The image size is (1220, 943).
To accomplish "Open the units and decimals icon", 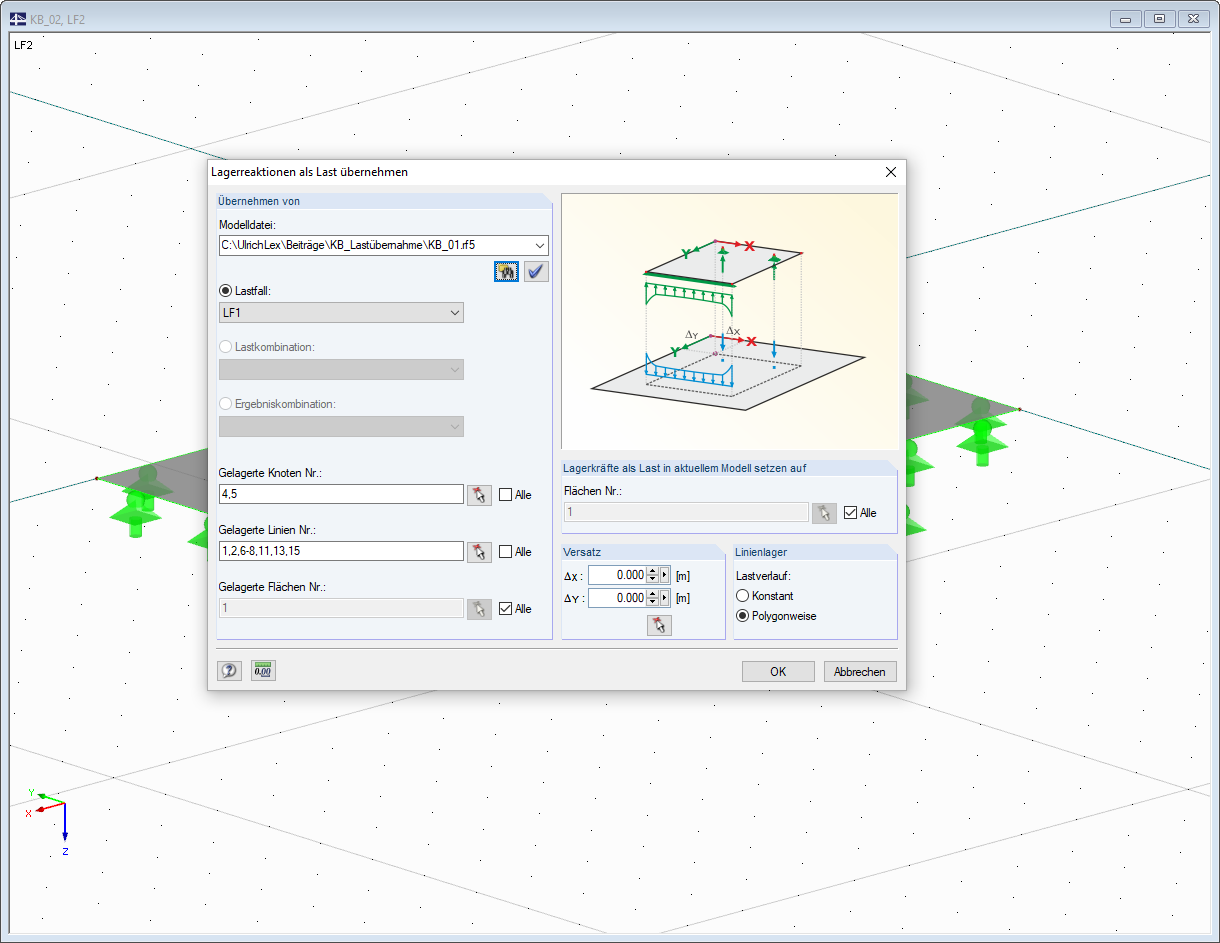I will (263, 671).
